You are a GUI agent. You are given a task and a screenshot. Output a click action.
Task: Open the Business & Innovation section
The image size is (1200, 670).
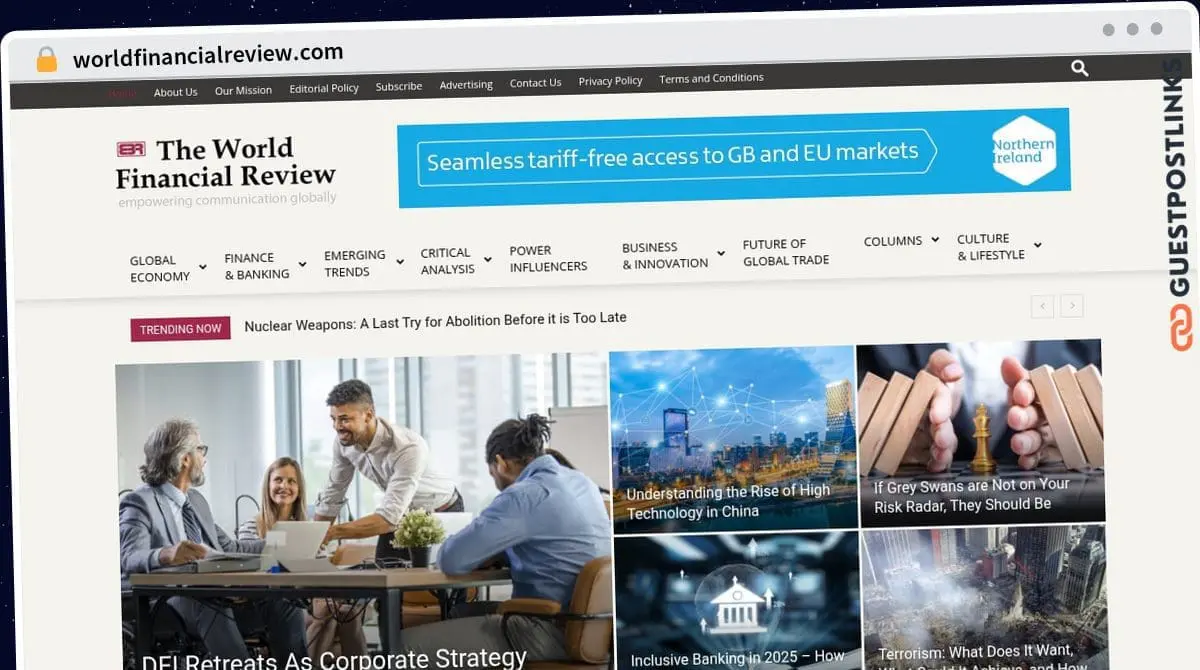tap(665, 255)
